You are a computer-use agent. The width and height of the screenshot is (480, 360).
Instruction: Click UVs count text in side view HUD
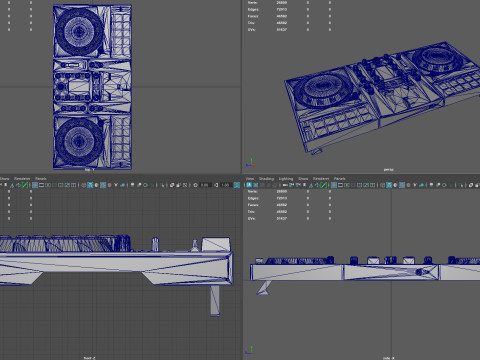click(x=281, y=218)
